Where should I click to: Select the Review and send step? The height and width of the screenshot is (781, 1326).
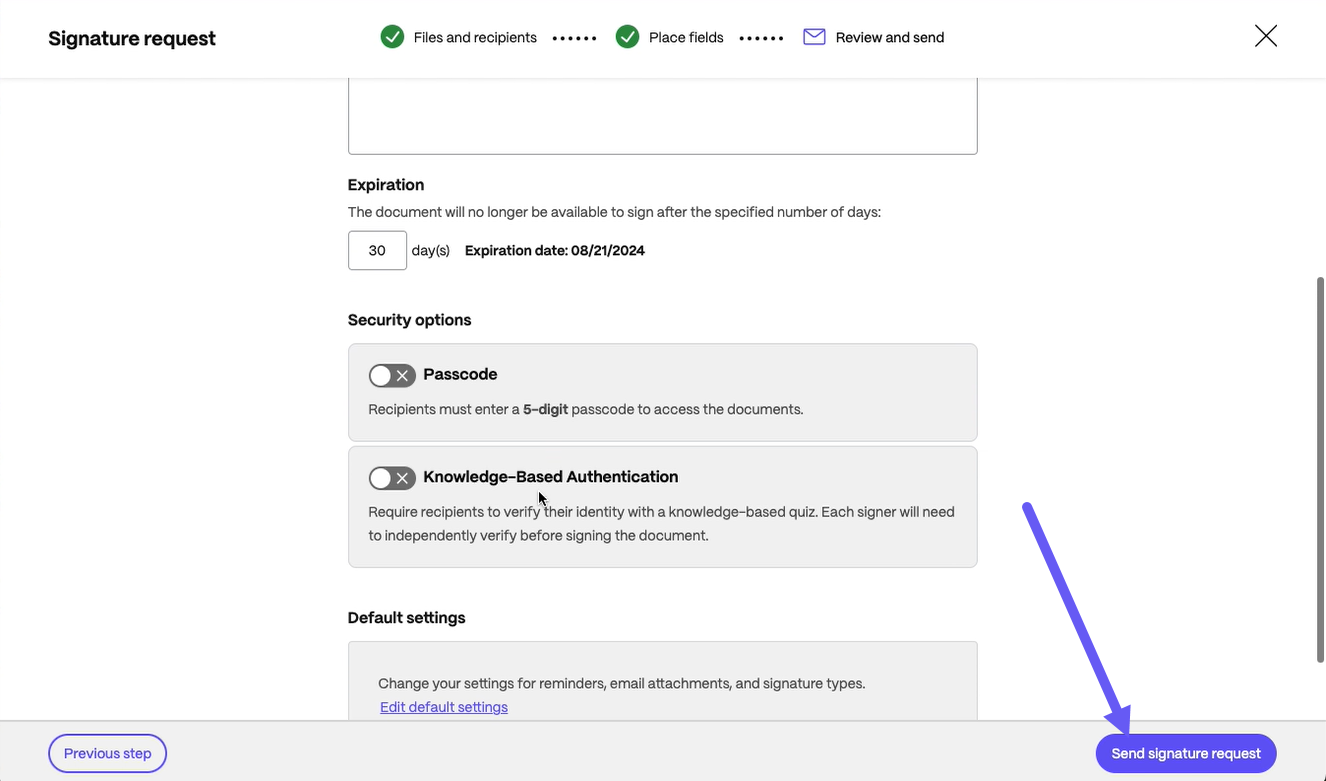pos(890,37)
